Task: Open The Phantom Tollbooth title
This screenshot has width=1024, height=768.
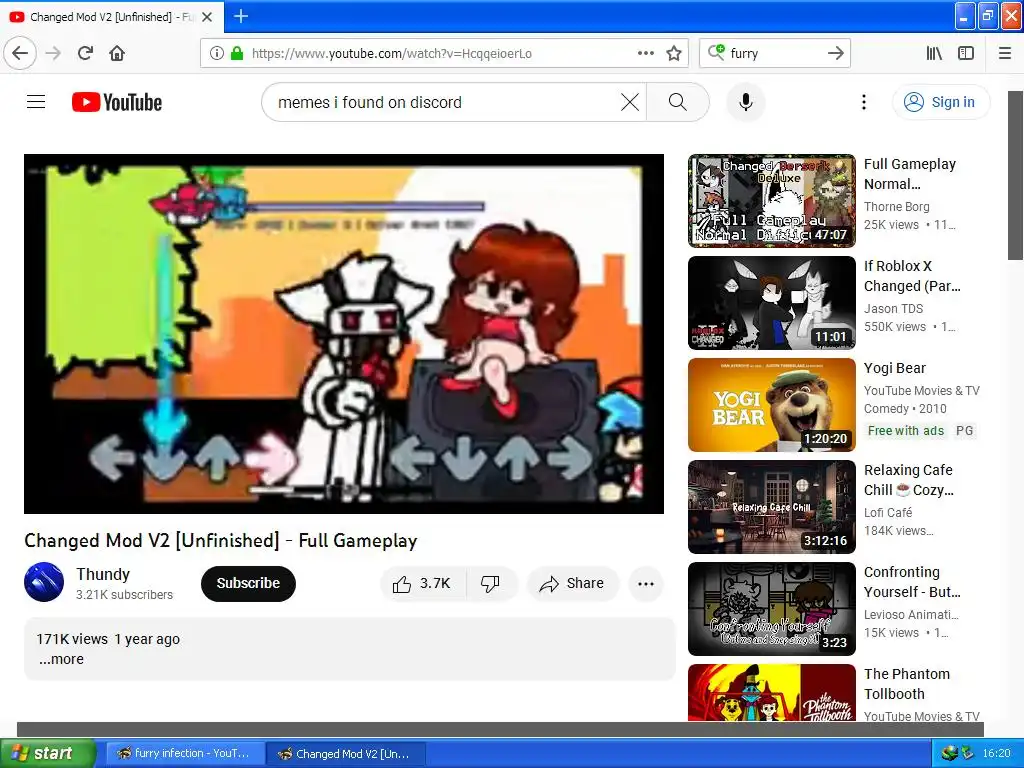Action: pos(906,684)
